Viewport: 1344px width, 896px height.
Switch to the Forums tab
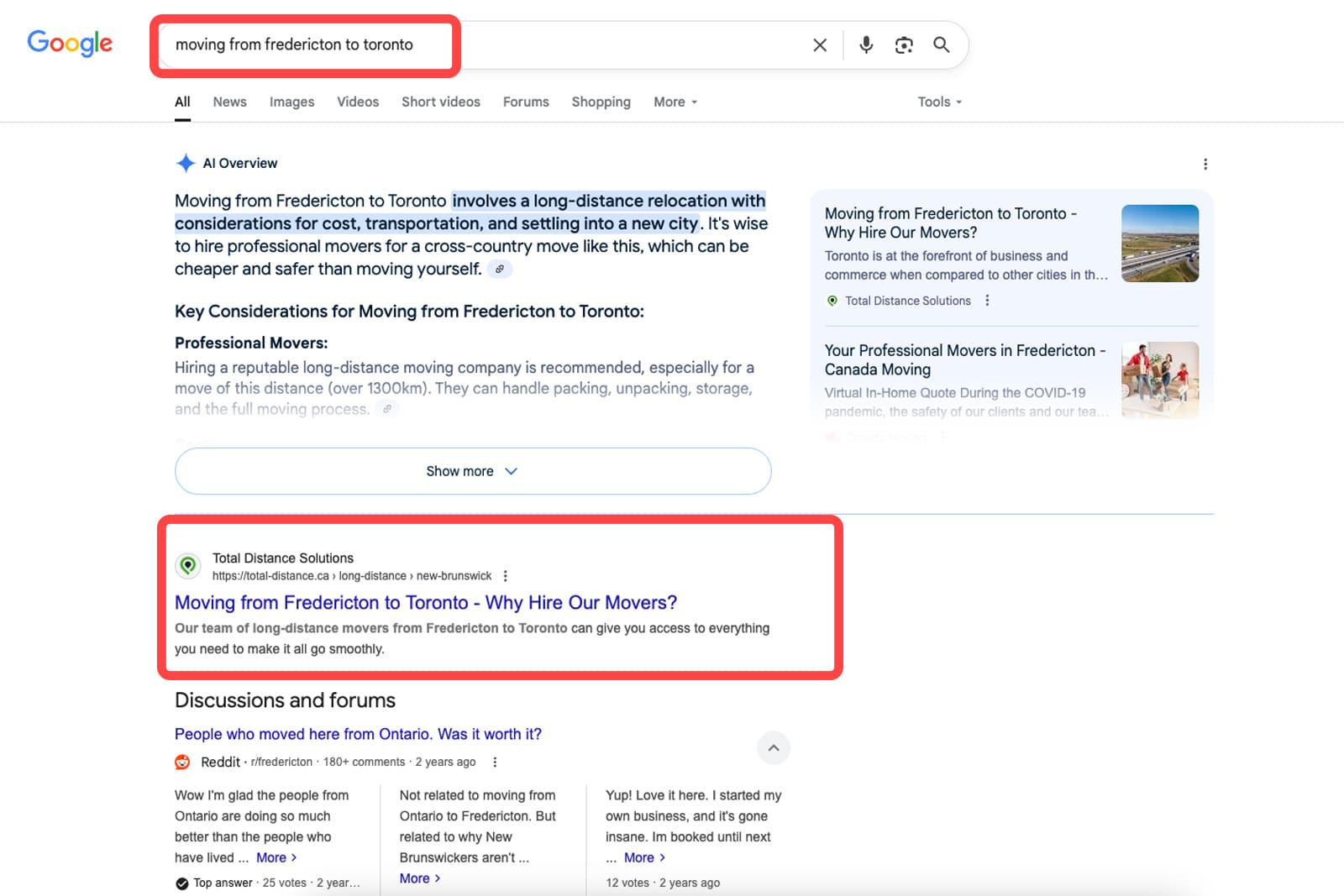point(526,102)
